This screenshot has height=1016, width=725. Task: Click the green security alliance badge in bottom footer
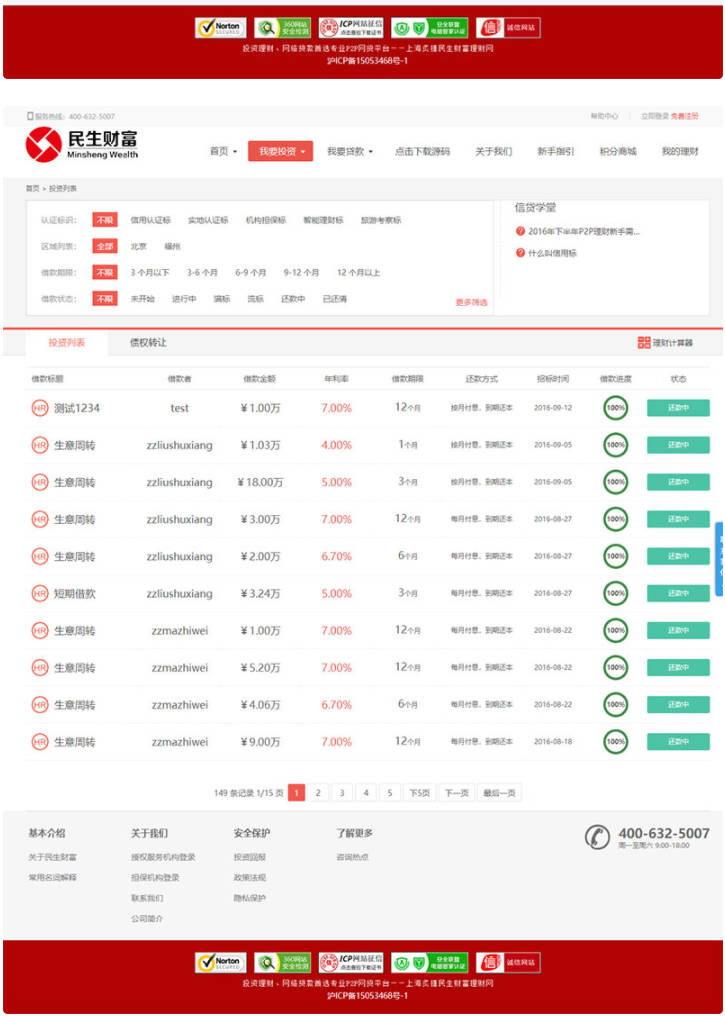tap(430, 962)
